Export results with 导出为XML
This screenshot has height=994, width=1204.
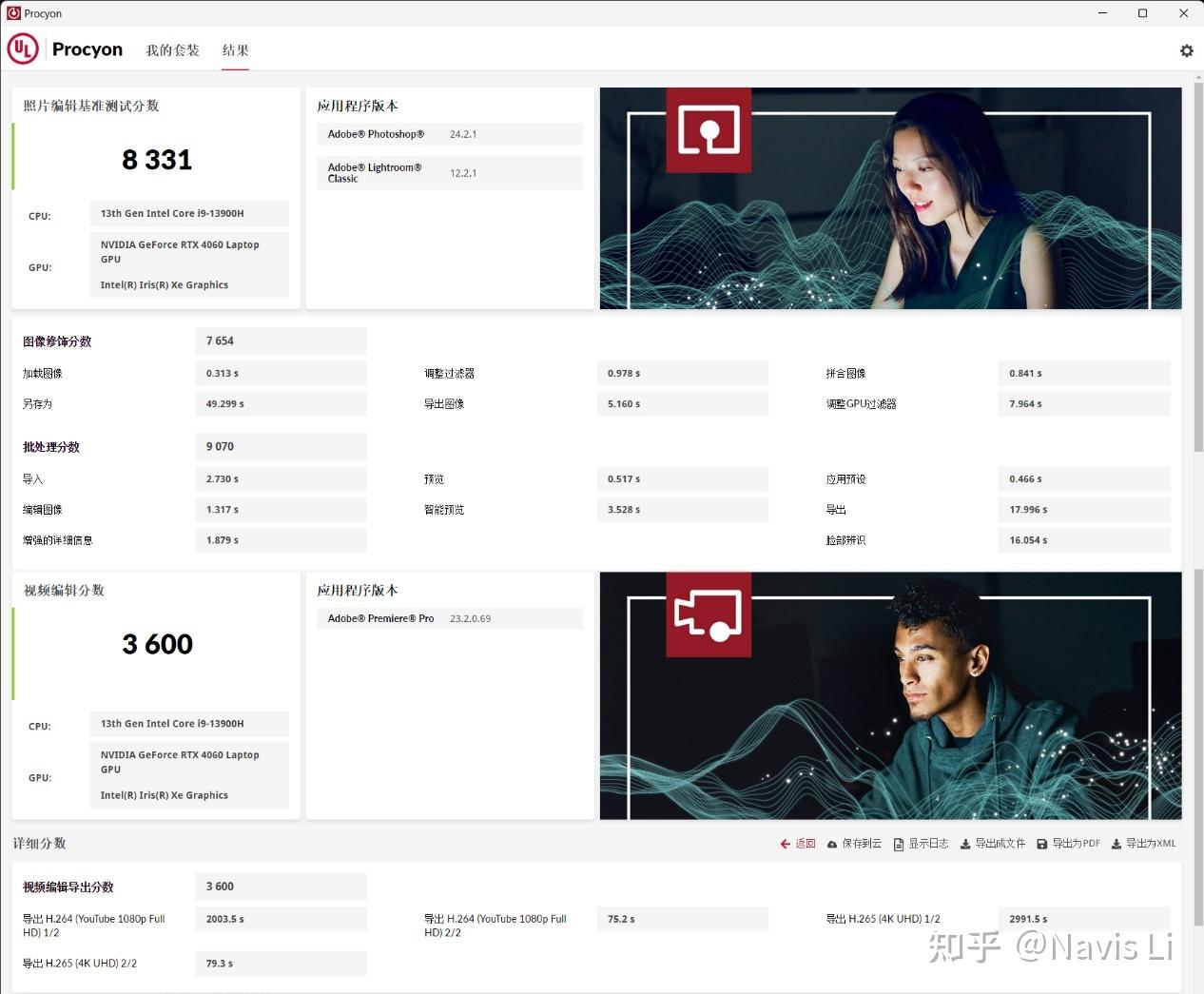coord(1143,844)
